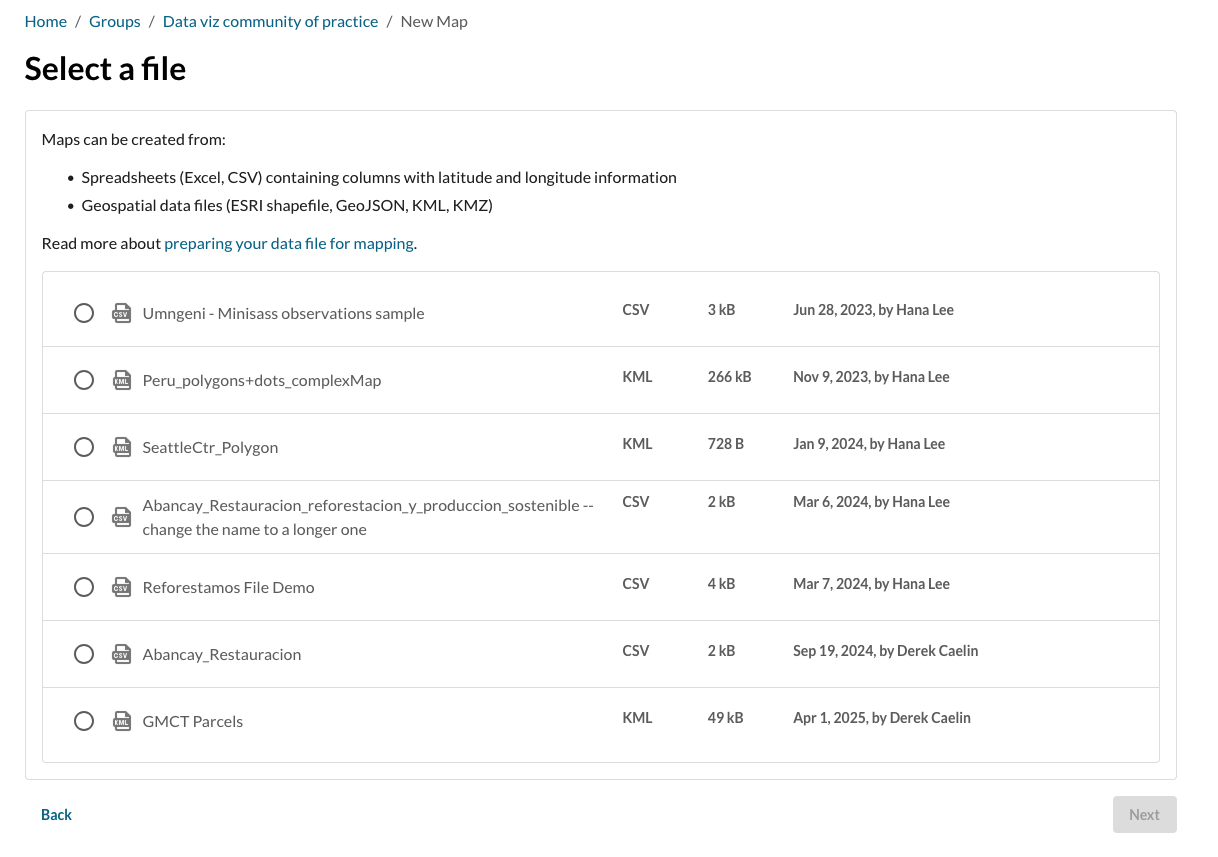The image size is (1218, 857).
Task: Click the 266 kB file size value
Action: (x=729, y=377)
